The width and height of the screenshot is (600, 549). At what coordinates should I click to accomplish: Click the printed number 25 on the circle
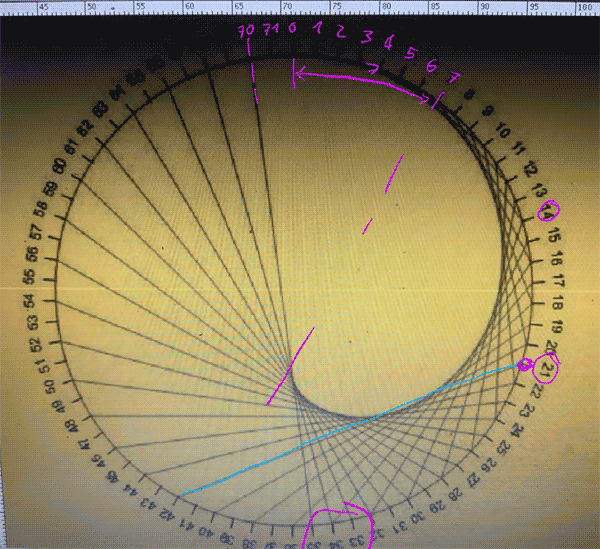point(504,447)
